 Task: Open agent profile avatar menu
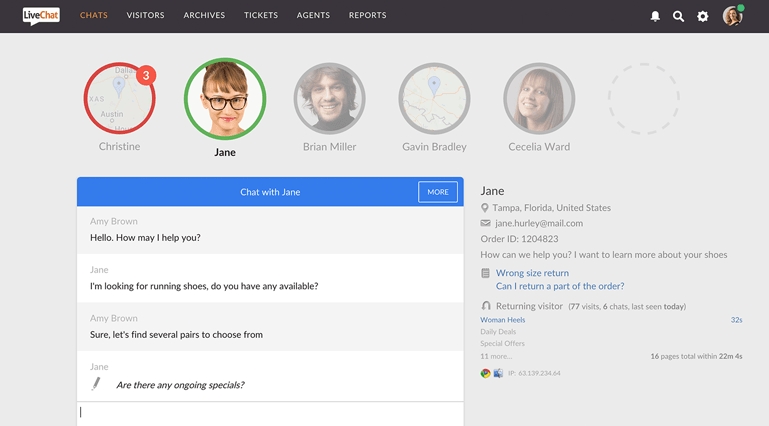[733, 17]
